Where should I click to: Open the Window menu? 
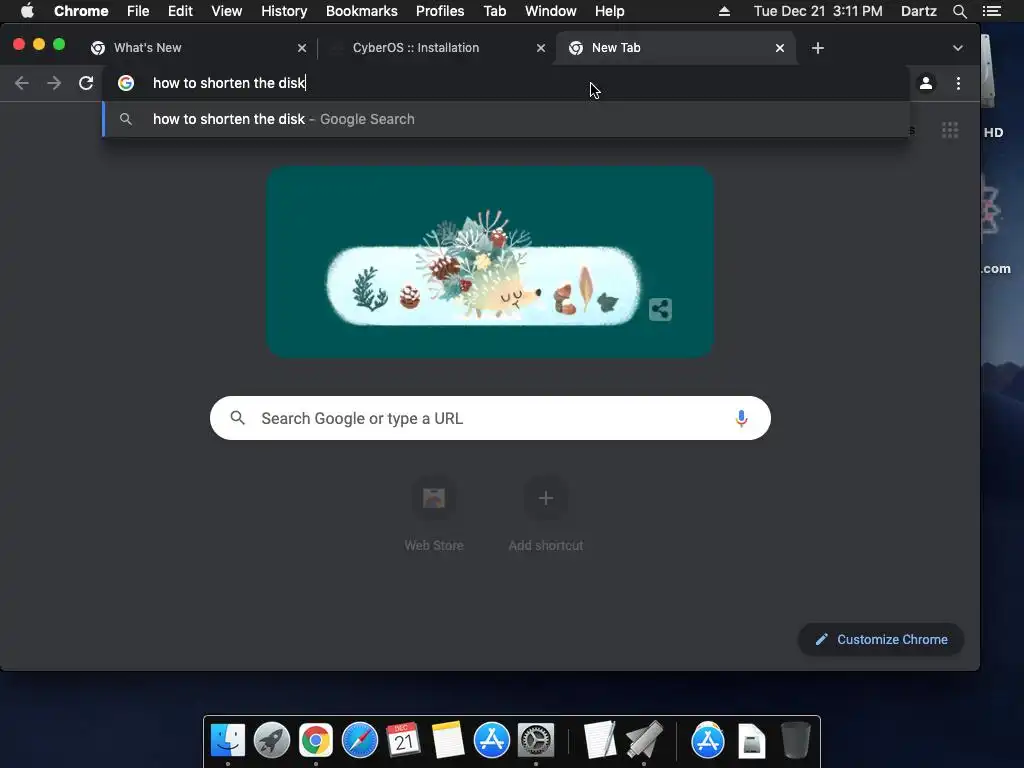551,11
